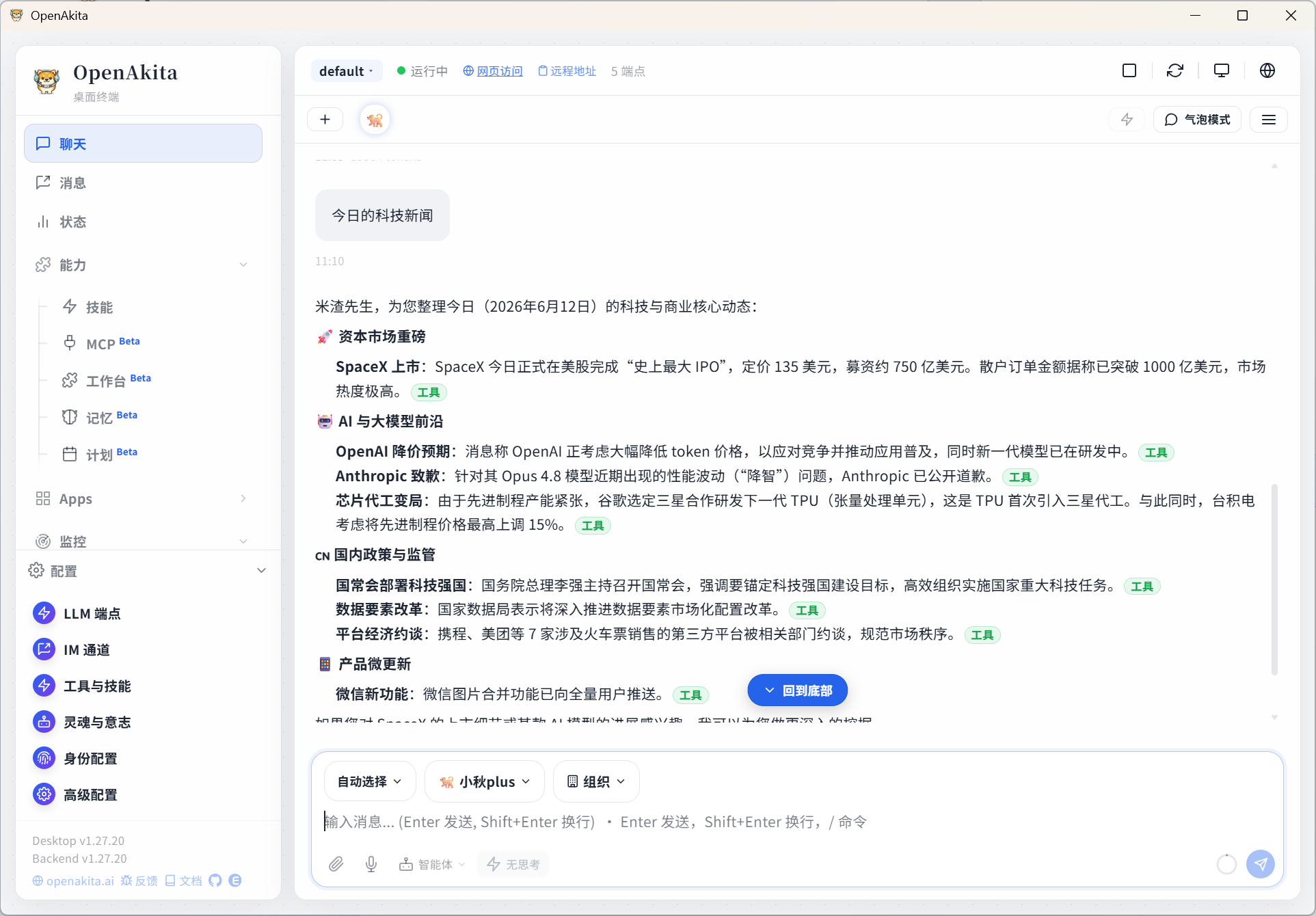This screenshot has height=916, width=1316.
Task: Jump down with 回到底部 button
Action: coord(797,690)
